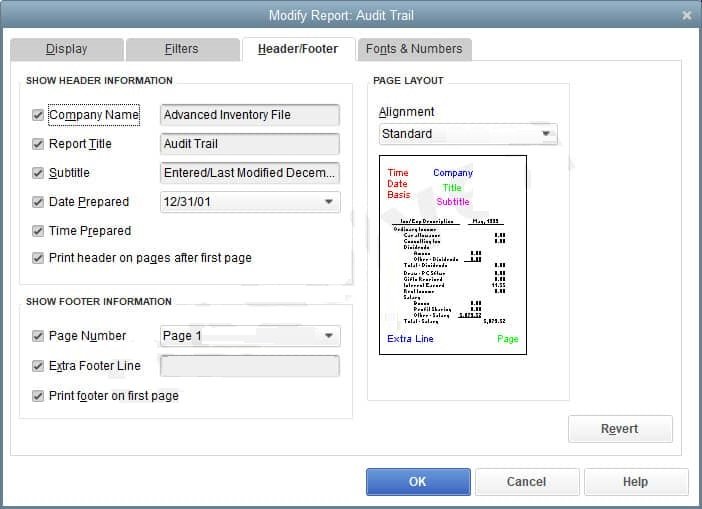
Task: Toggle Print header on pages after first page
Action: tap(38, 258)
